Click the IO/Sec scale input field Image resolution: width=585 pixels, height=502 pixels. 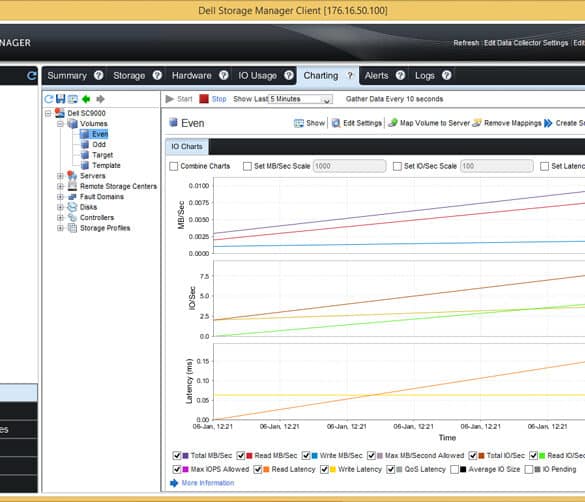pyautogui.click(x=497, y=166)
